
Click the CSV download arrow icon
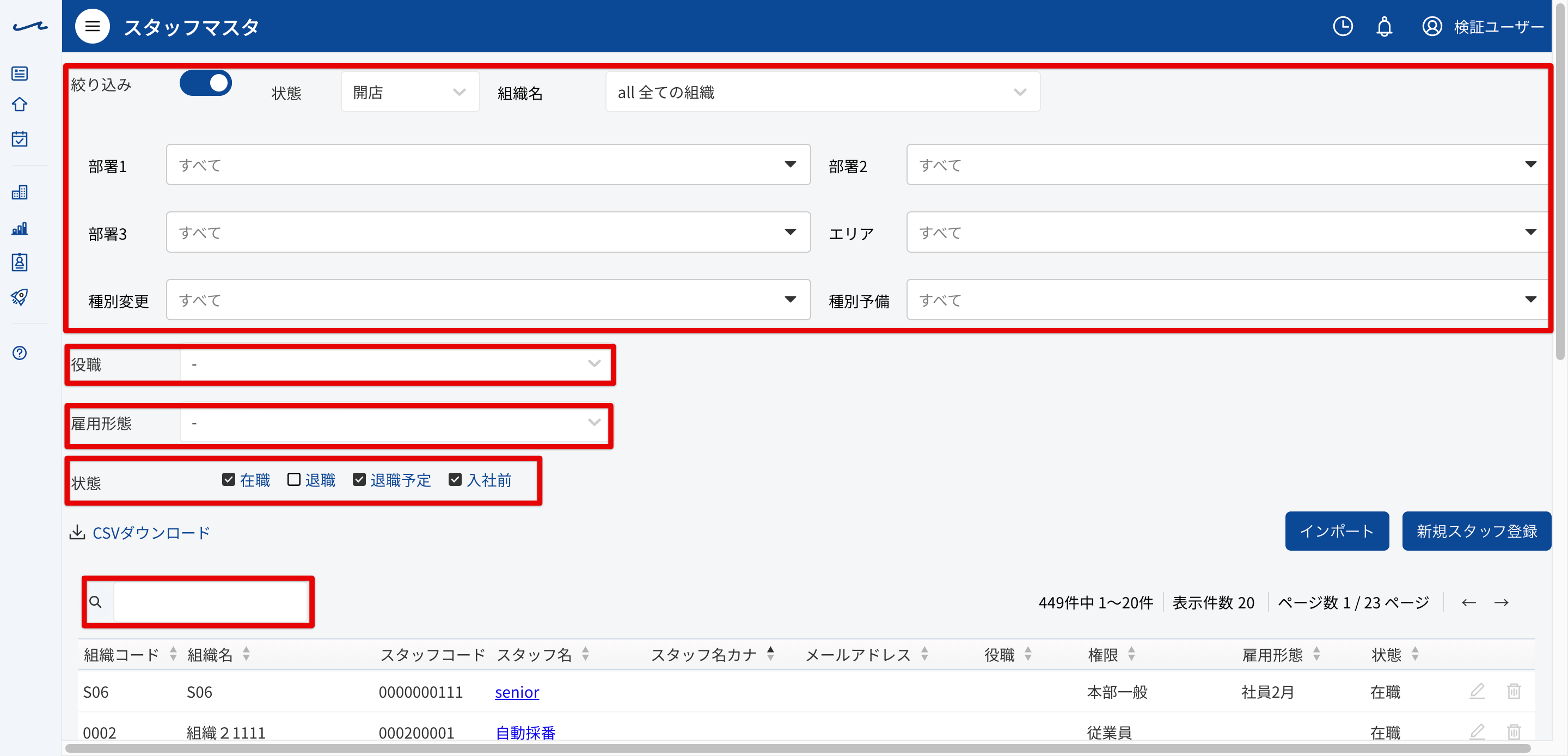(77, 533)
